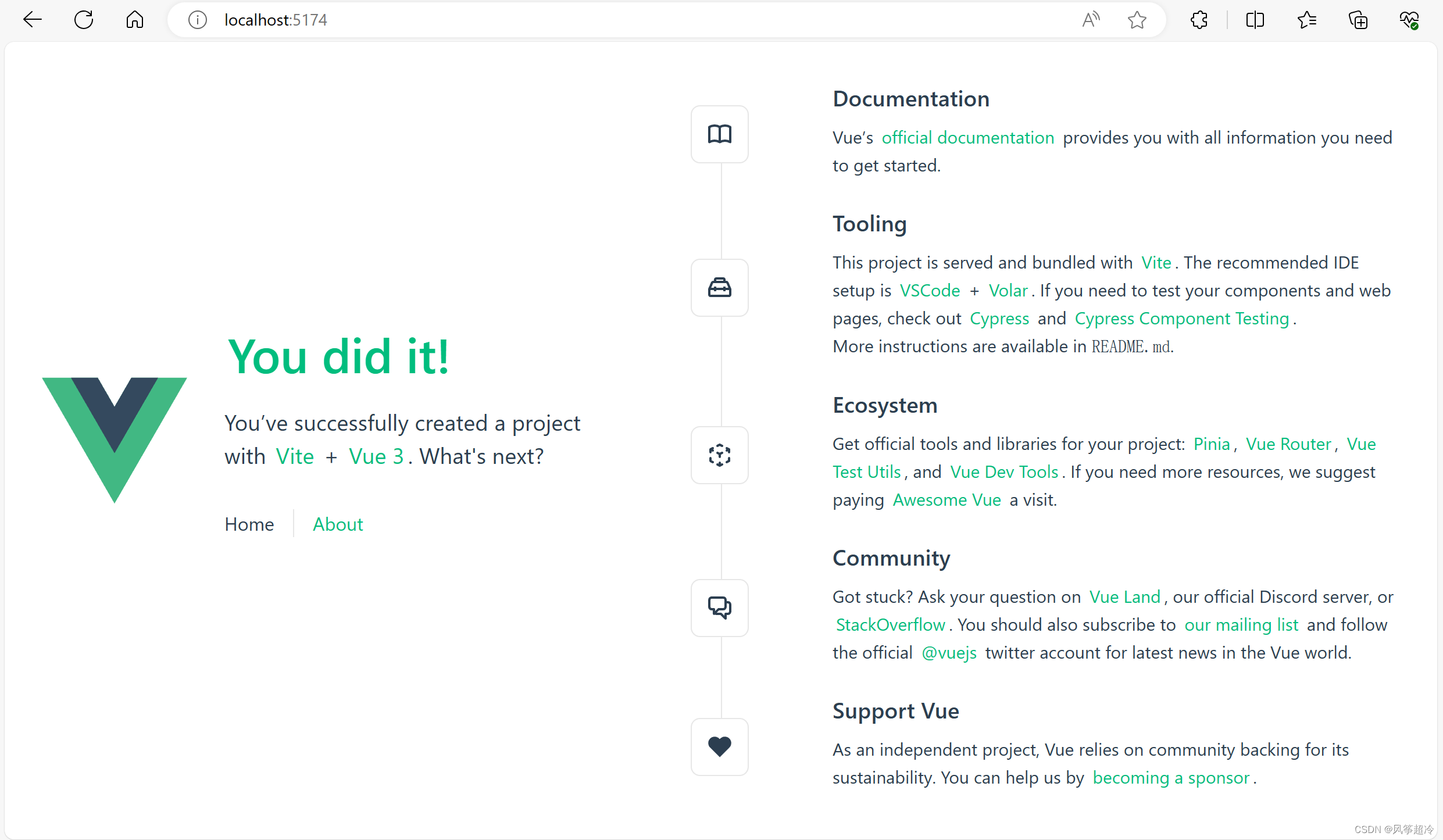Click the Community heading
The image size is (1443, 840).
[891, 558]
